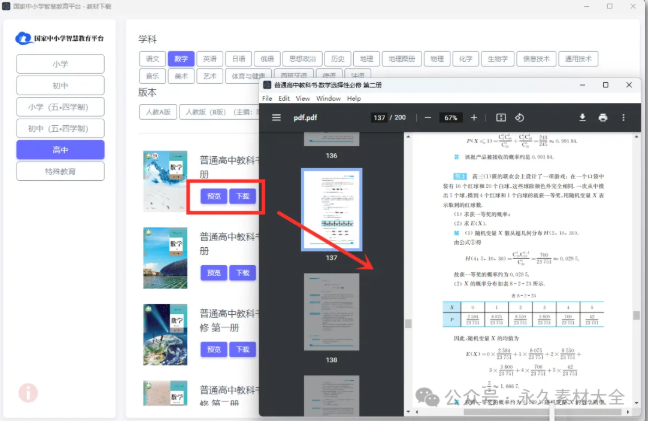Image resolution: width=648 pixels, height=421 pixels.
Task: Choose the 思想政治 subject tag
Action: pyautogui.click(x=303, y=59)
